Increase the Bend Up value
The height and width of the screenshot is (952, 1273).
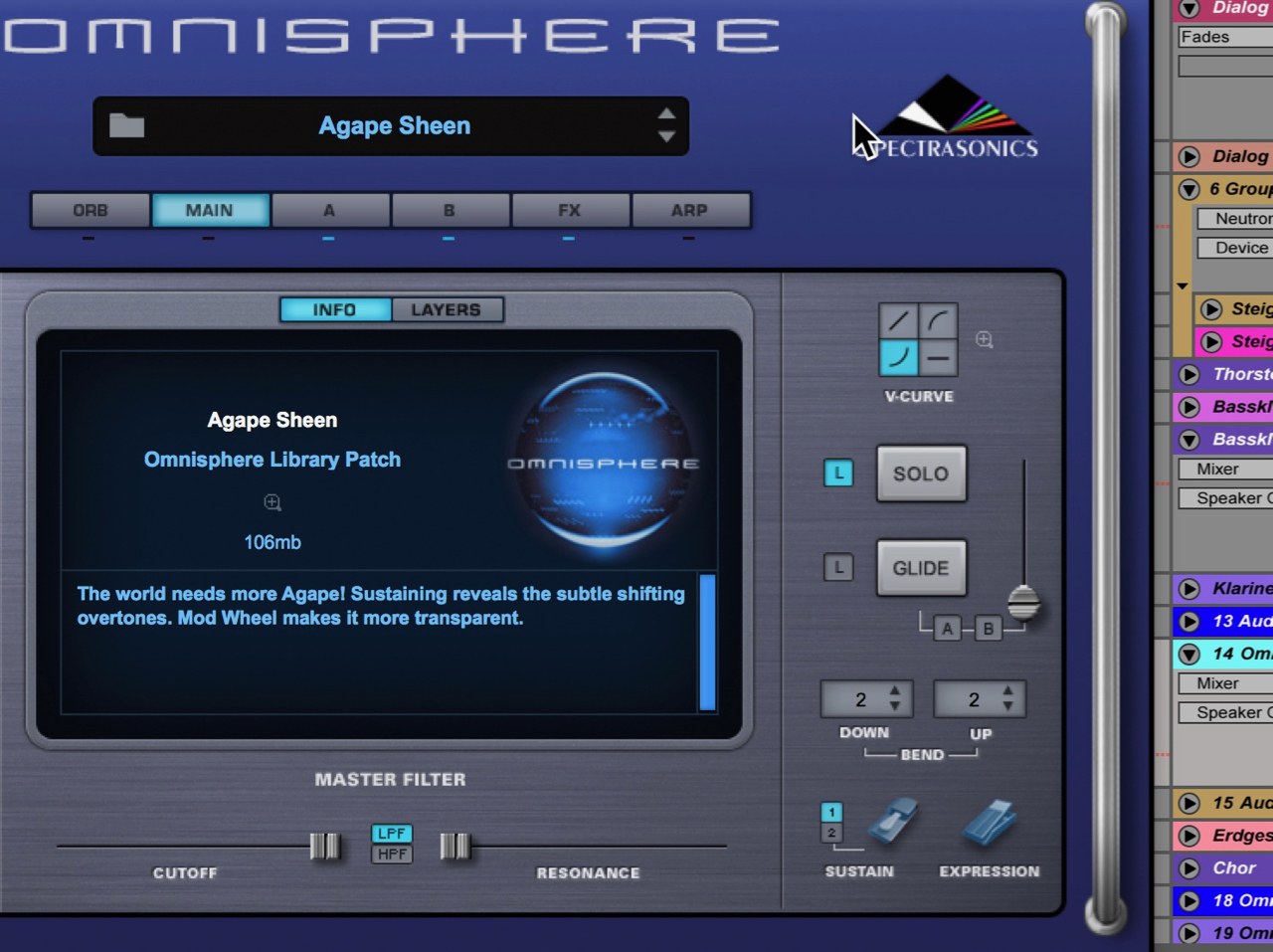click(x=1008, y=689)
